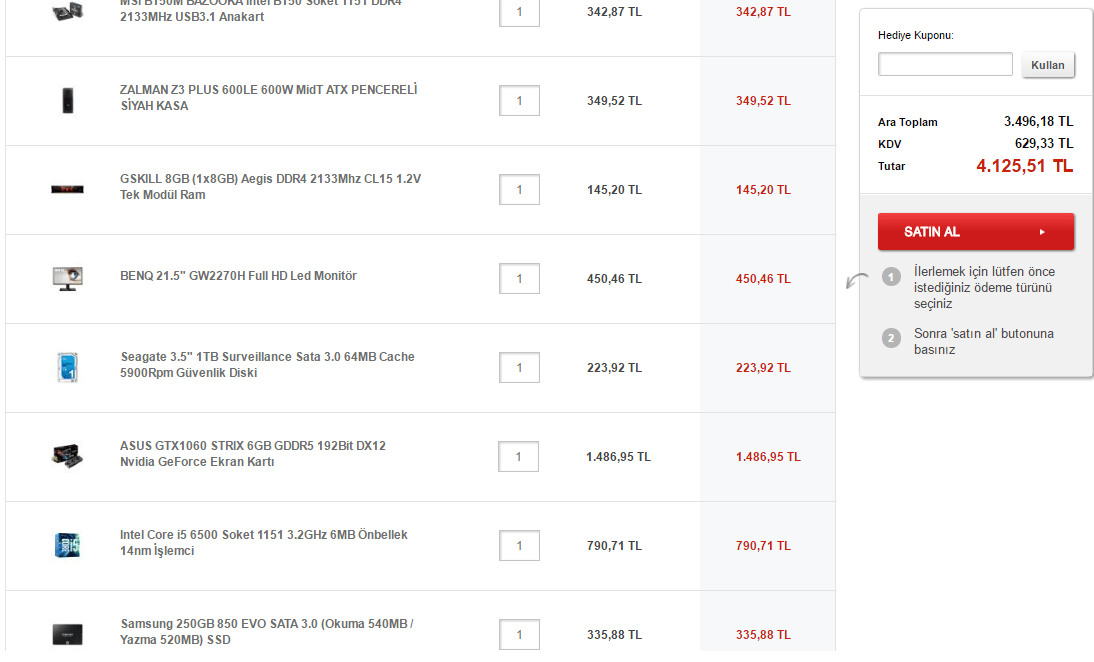Viewport: 1094px width, 662px height.
Task: Click the Samsung 850 EVO SSD thumbnail
Action: (67, 634)
